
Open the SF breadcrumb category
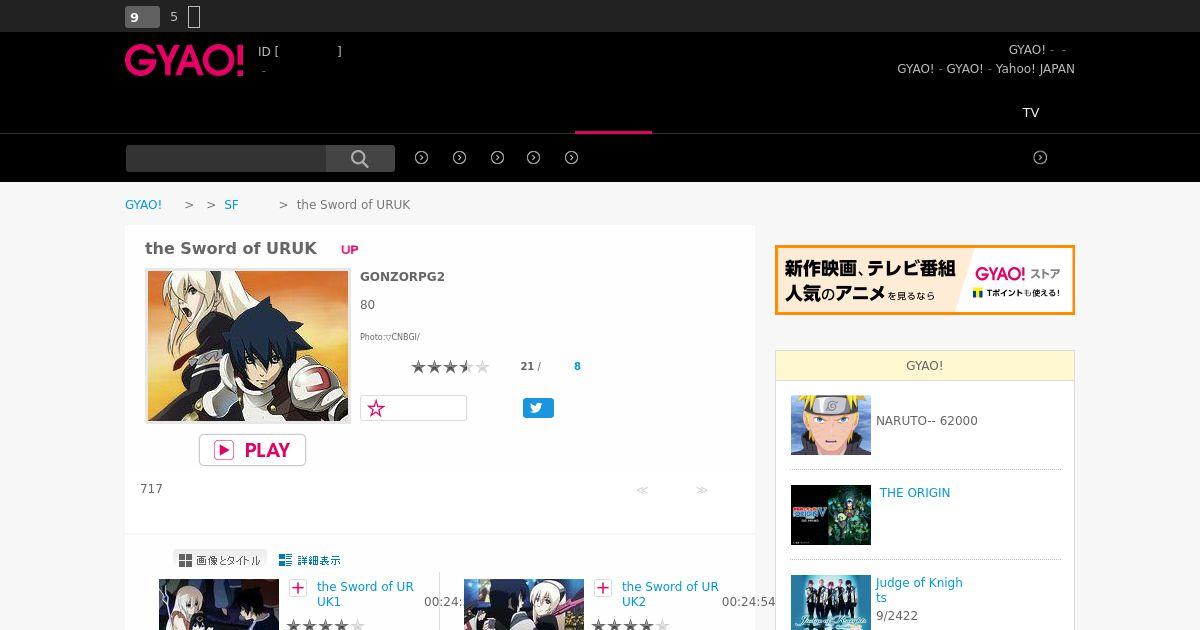[231, 205]
